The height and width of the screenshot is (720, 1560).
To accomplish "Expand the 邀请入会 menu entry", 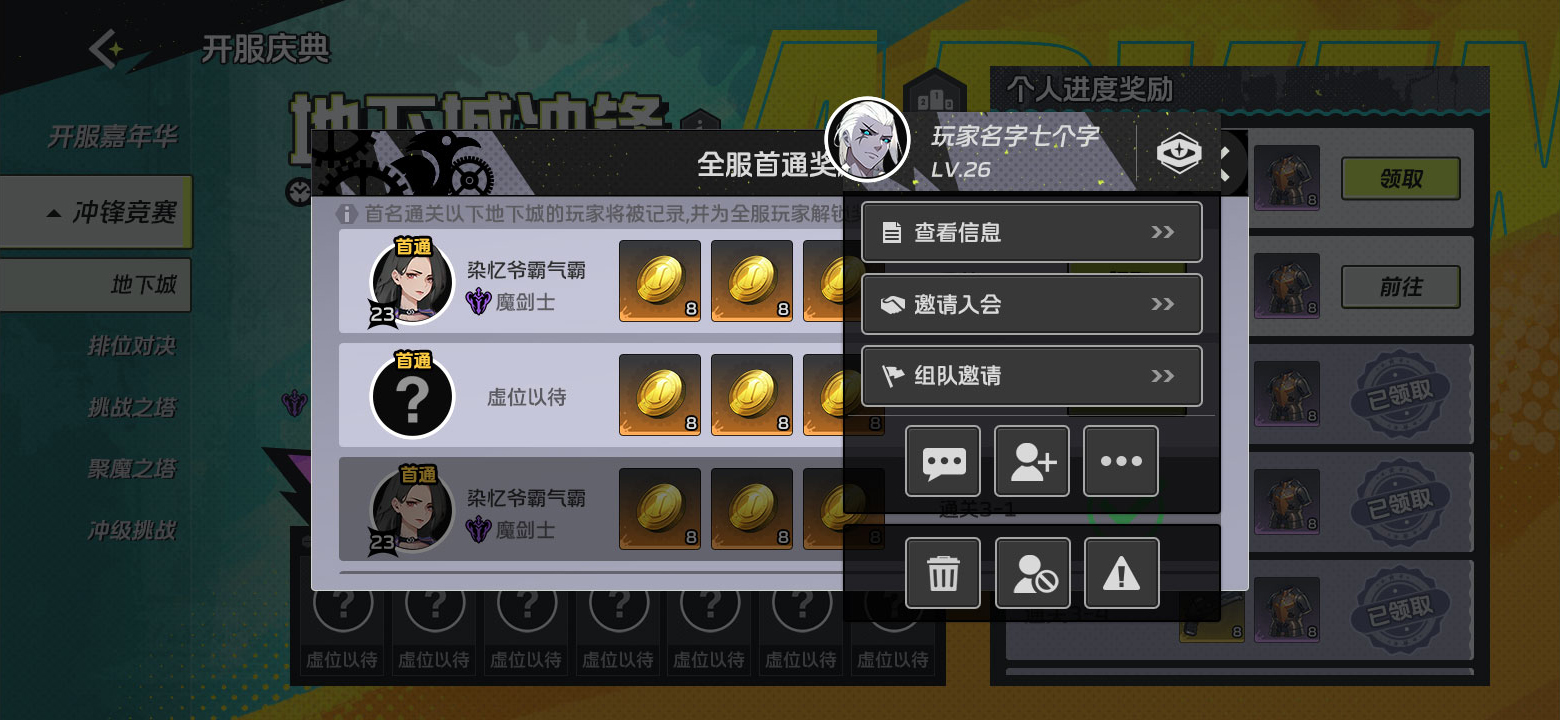I will click(x=1032, y=304).
